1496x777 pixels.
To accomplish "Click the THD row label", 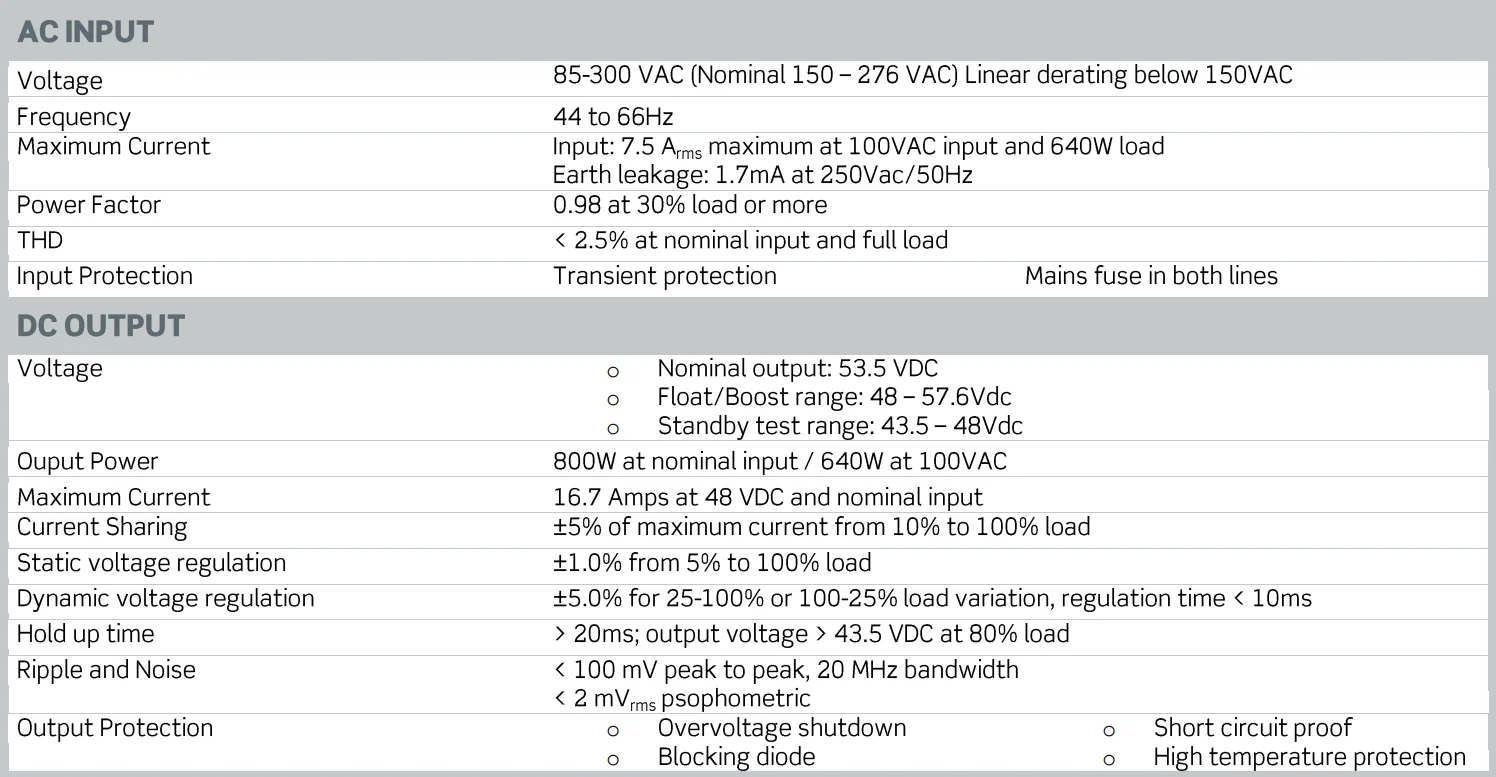I will coord(40,240).
